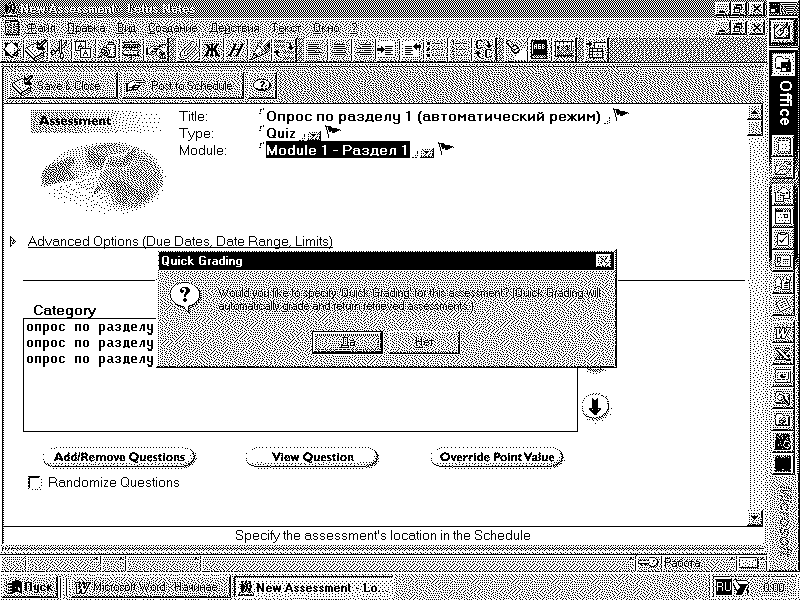Expand the Advanced Options section triangle
The width and height of the screenshot is (800, 600).
13,241
